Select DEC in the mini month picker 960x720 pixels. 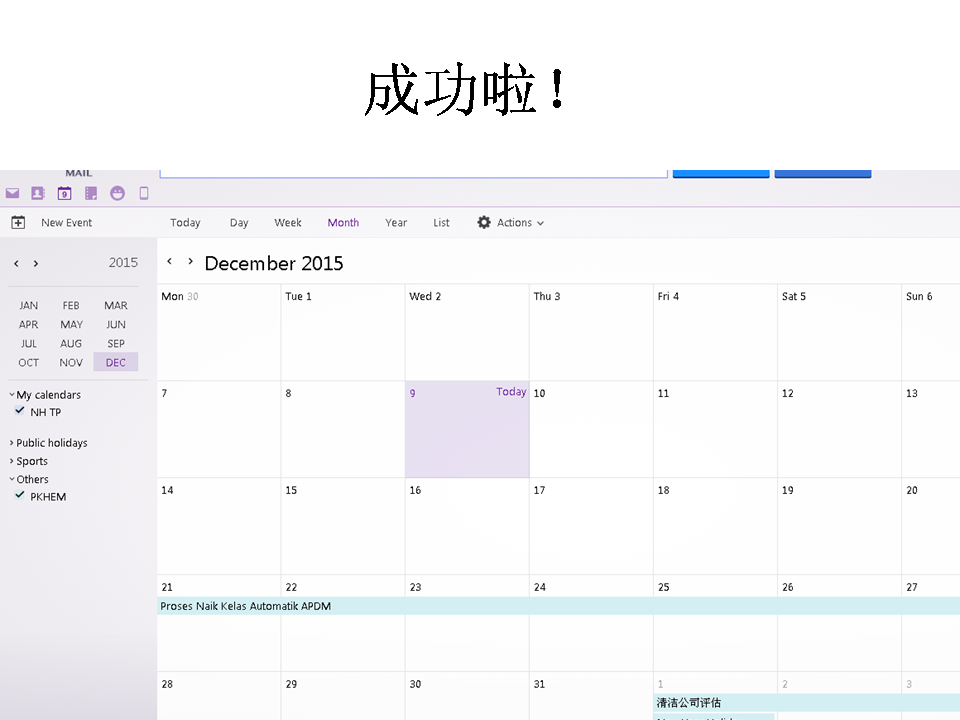pos(116,362)
